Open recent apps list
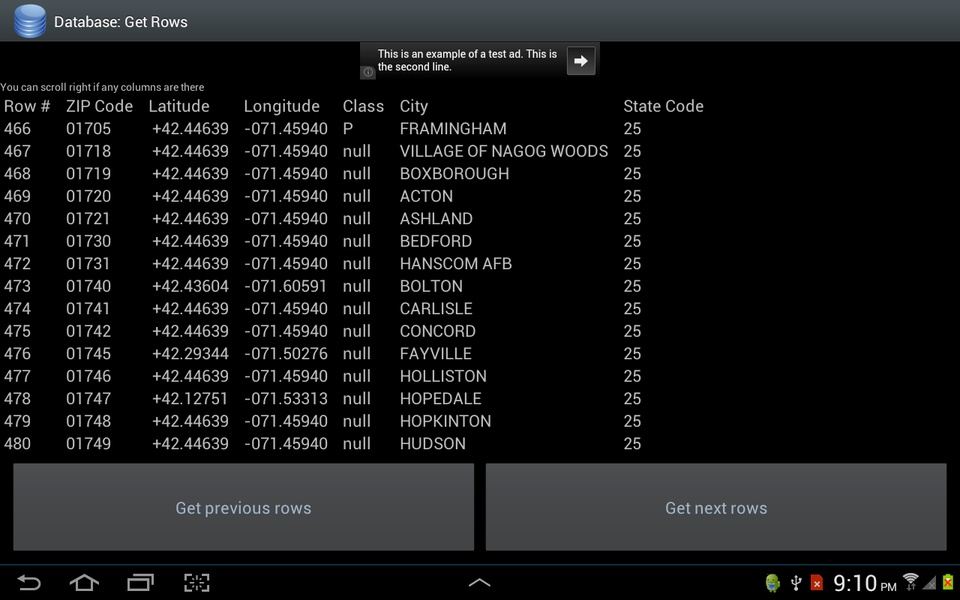 pos(140,582)
